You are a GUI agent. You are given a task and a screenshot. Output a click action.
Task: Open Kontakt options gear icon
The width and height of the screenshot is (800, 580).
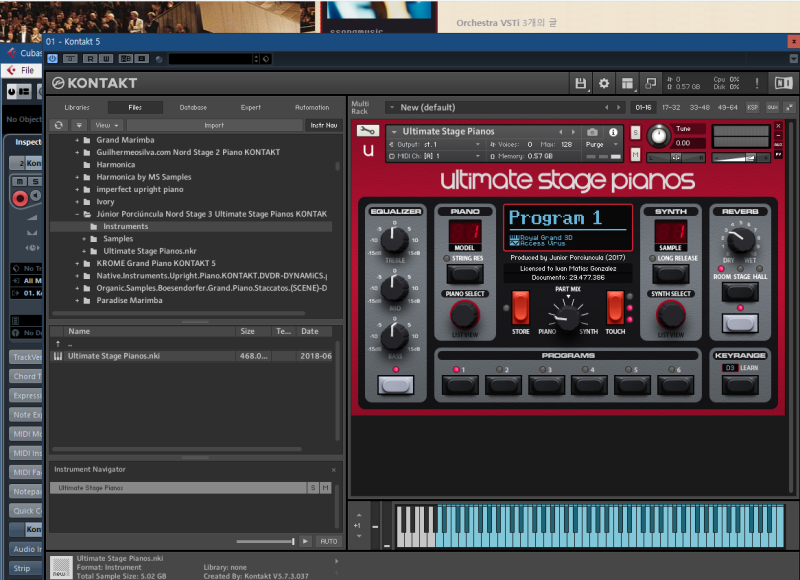coord(604,83)
